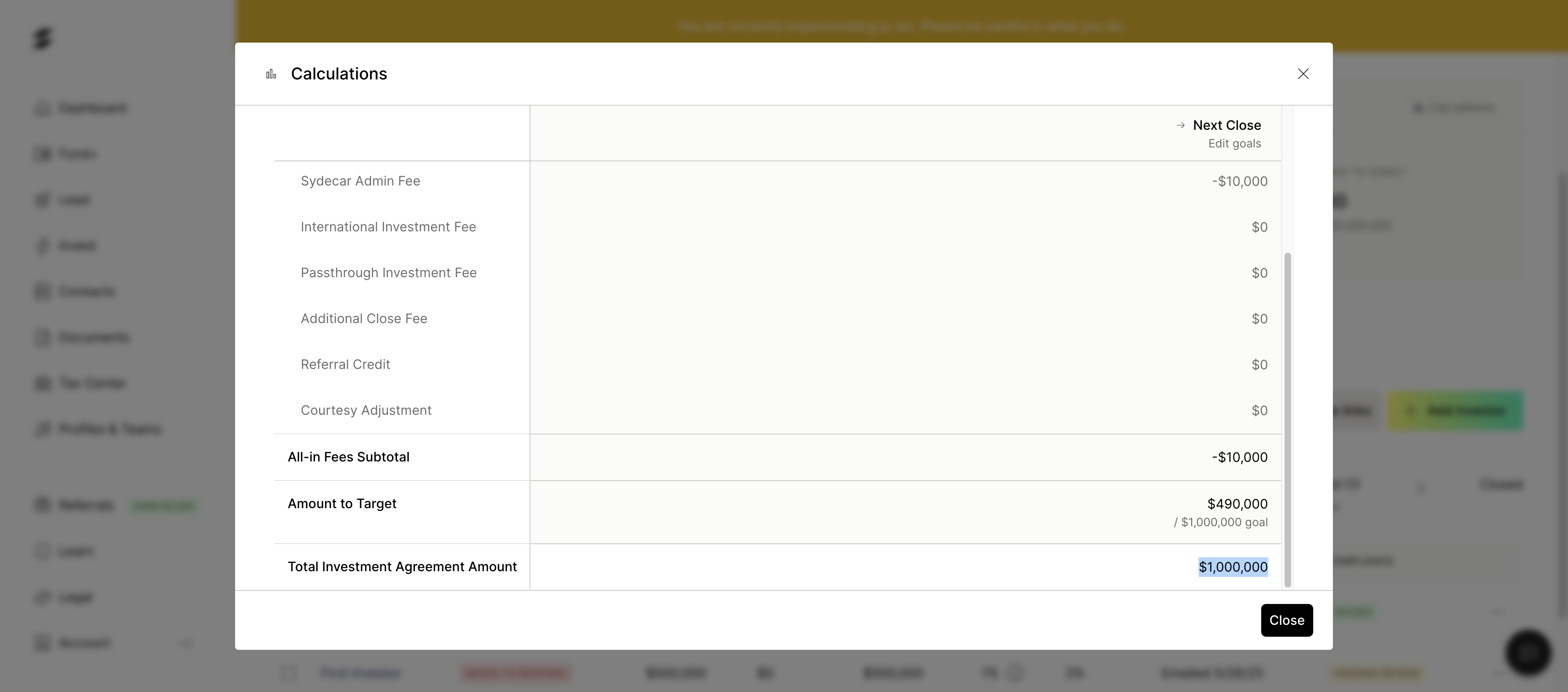Open the Edit goals link
The width and height of the screenshot is (1568, 692).
click(x=1234, y=144)
